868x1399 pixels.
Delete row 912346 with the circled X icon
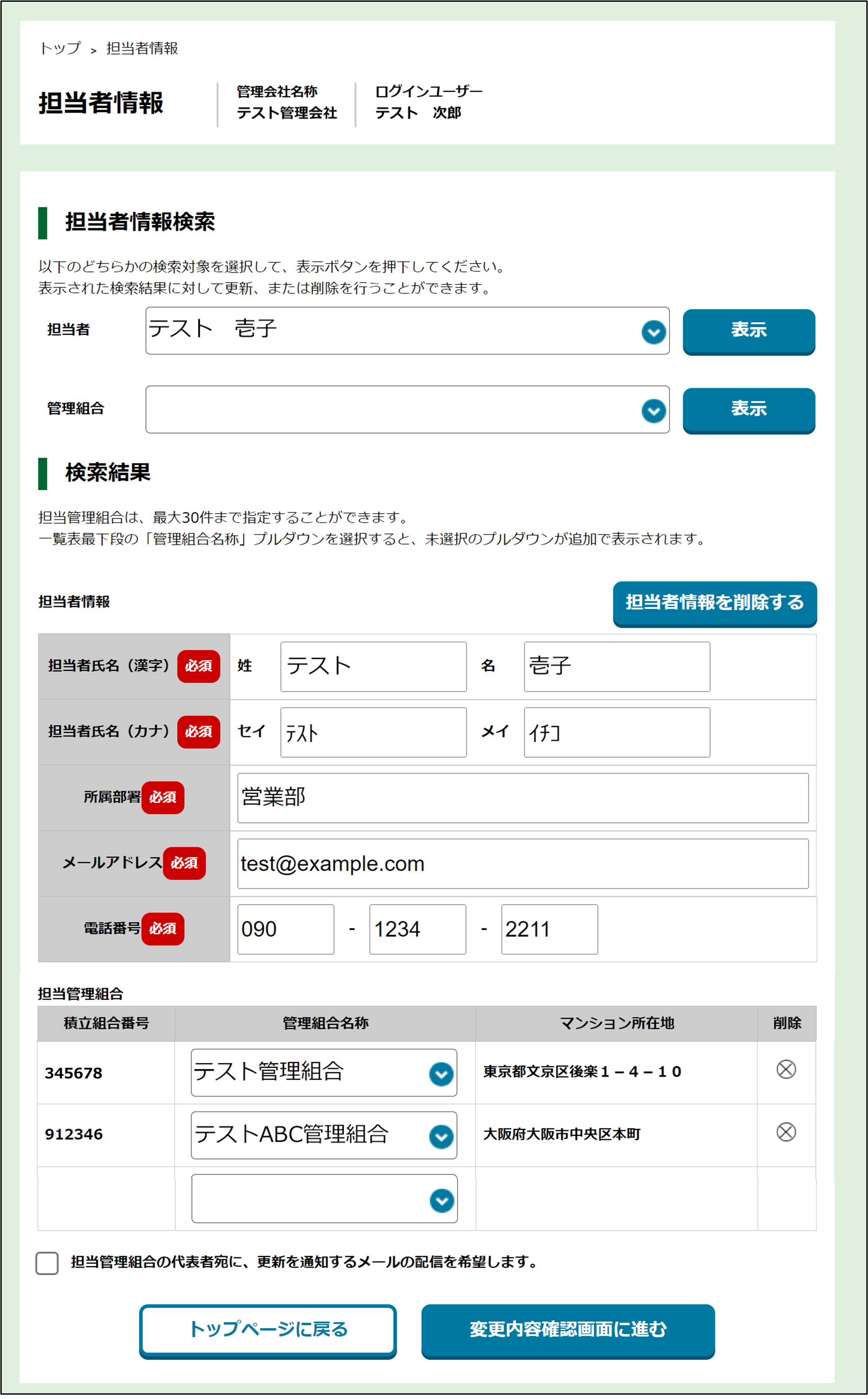coord(786,1131)
